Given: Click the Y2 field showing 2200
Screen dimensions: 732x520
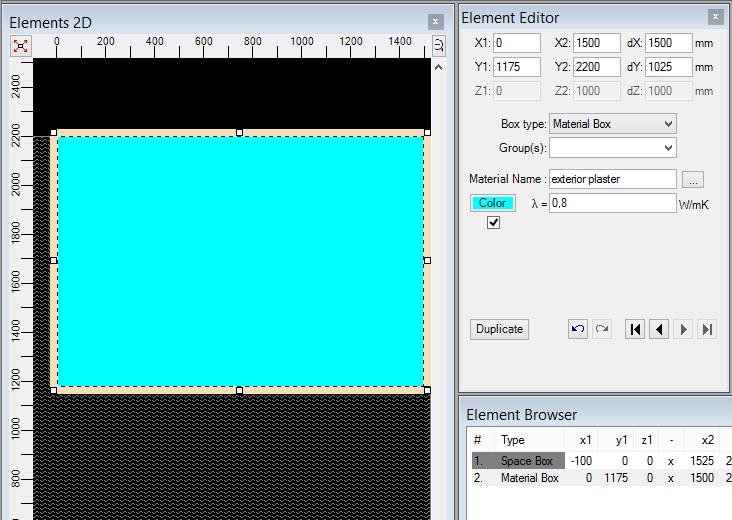Looking at the screenshot, I should (x=597, y=67).
